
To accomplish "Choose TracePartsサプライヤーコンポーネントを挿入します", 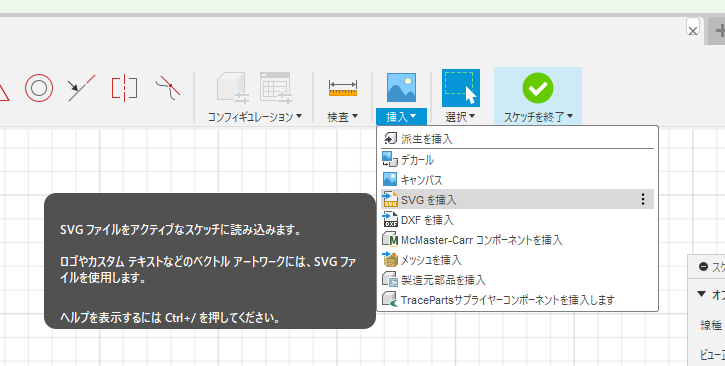I will [x=517, y=299].
